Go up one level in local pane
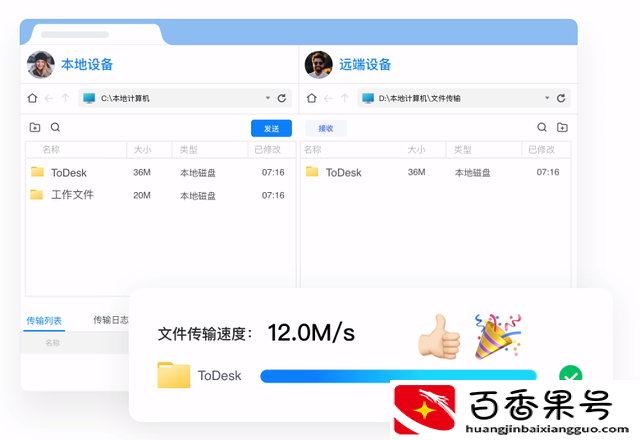This screenshot has height=440, width=640. pos(65,98)
